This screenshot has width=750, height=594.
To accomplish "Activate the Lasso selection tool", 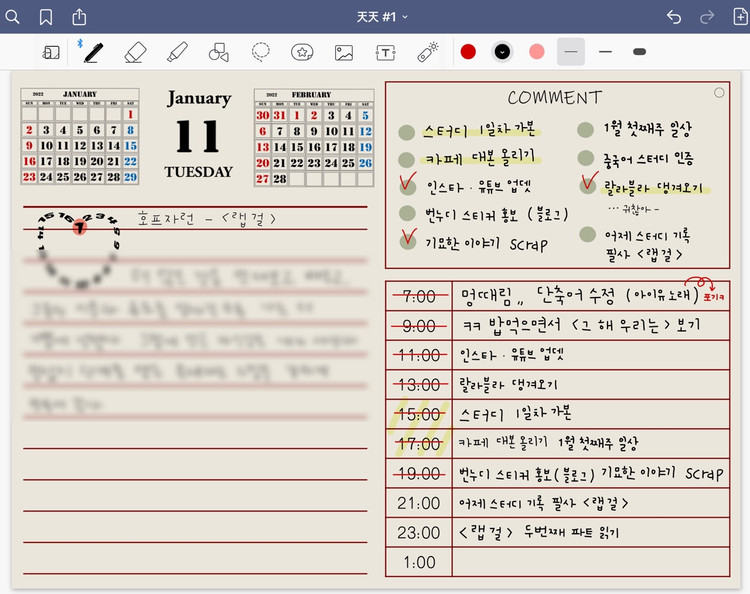I will tap(260, 52).
